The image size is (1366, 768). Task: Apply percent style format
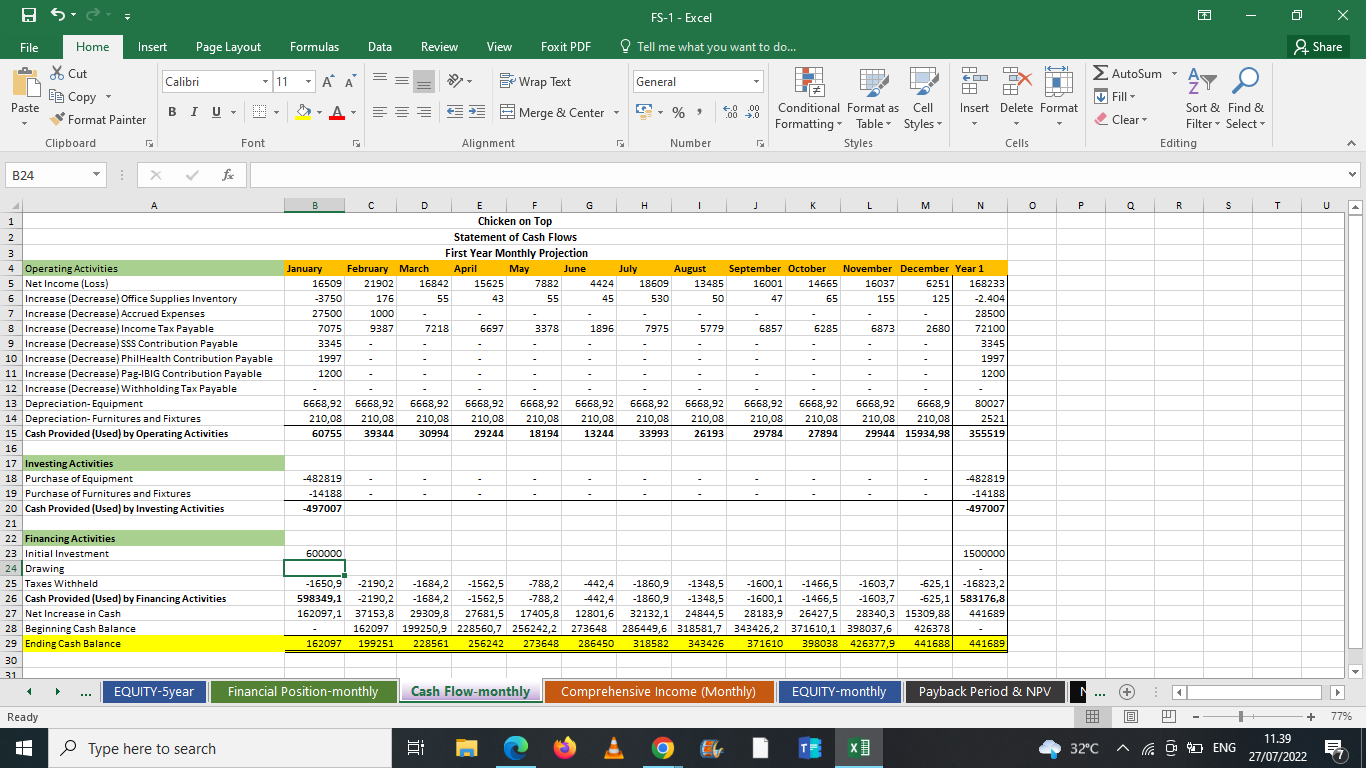678,113
